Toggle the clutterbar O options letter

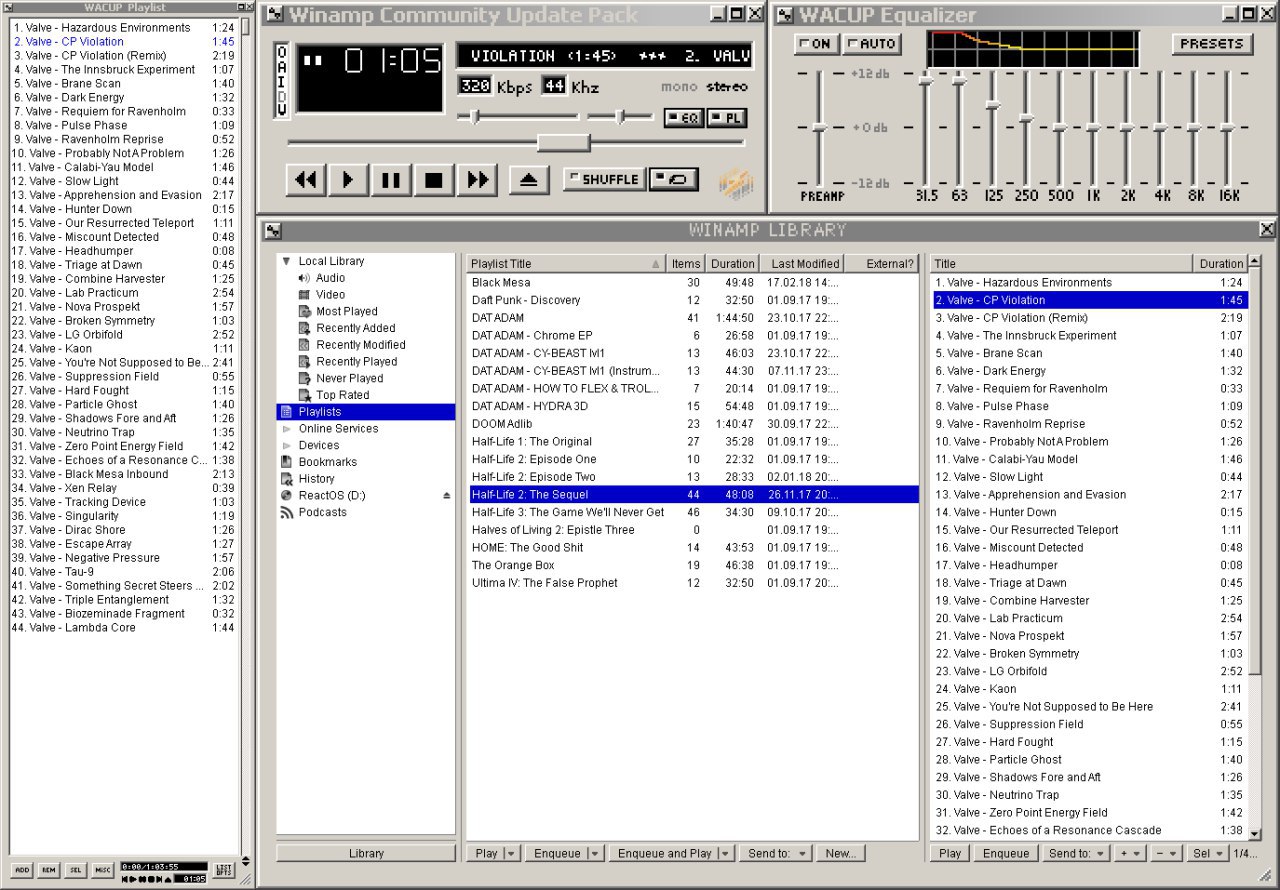click(x=281, y=52)
